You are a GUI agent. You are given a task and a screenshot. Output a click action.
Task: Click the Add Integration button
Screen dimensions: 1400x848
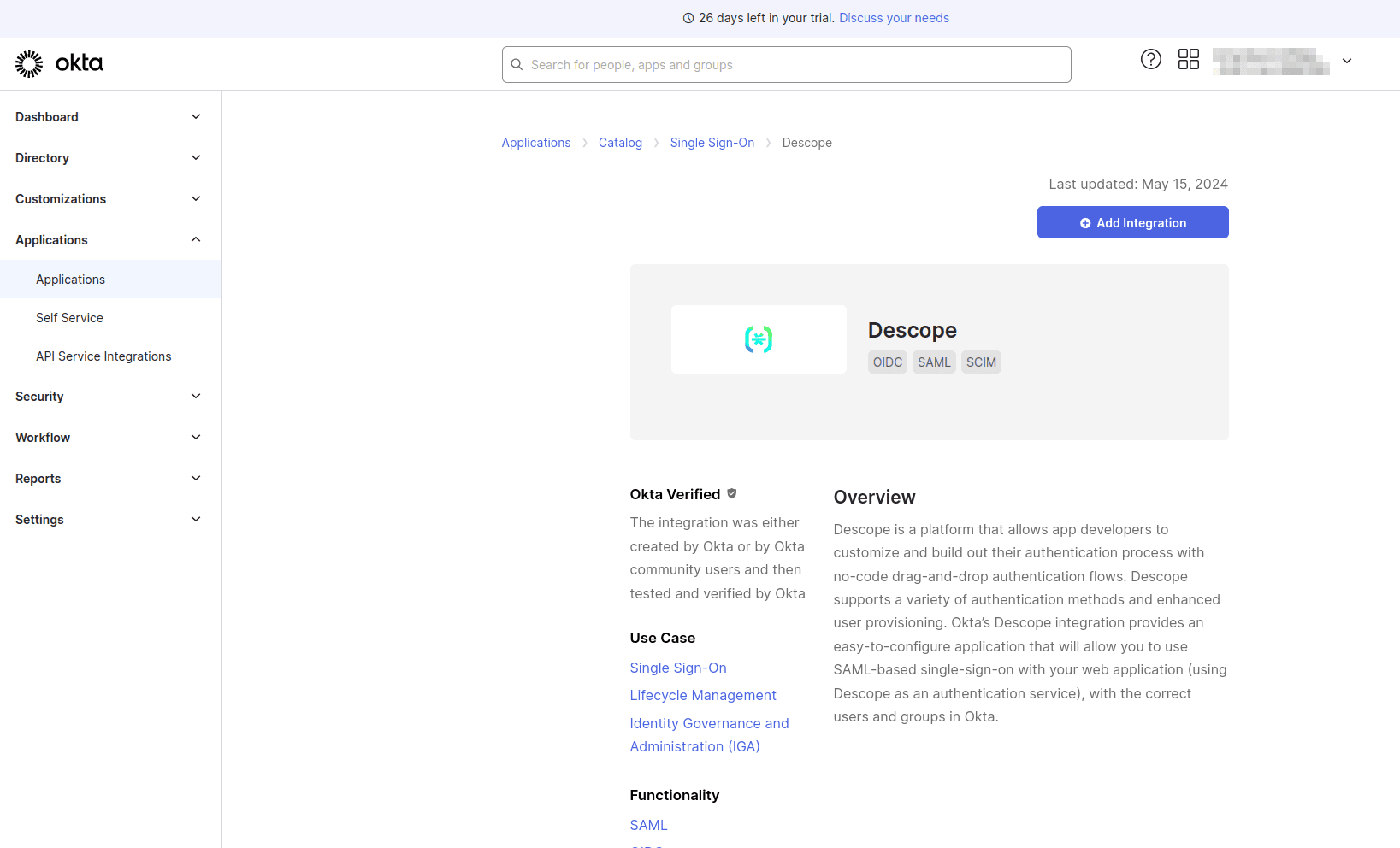(1132, 222)
